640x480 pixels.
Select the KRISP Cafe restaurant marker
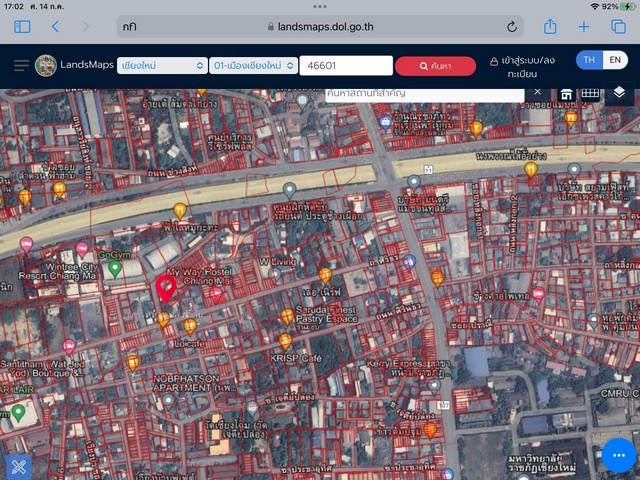coord(285,341)
